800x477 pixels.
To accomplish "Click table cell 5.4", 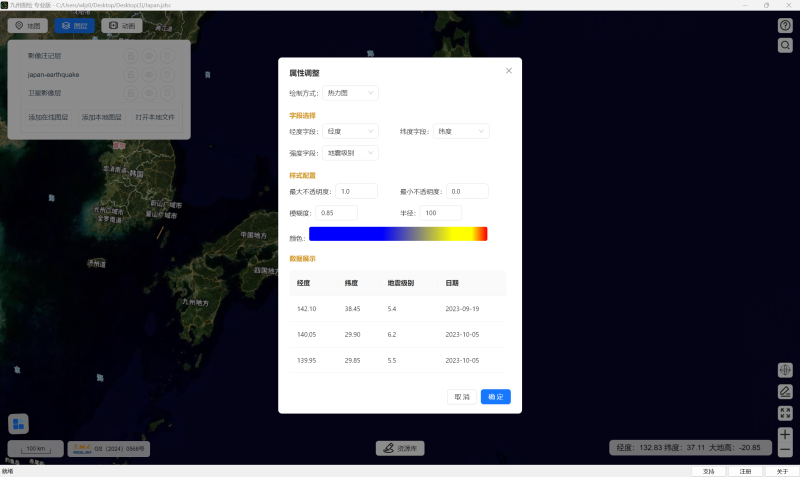I will point(392,309).
